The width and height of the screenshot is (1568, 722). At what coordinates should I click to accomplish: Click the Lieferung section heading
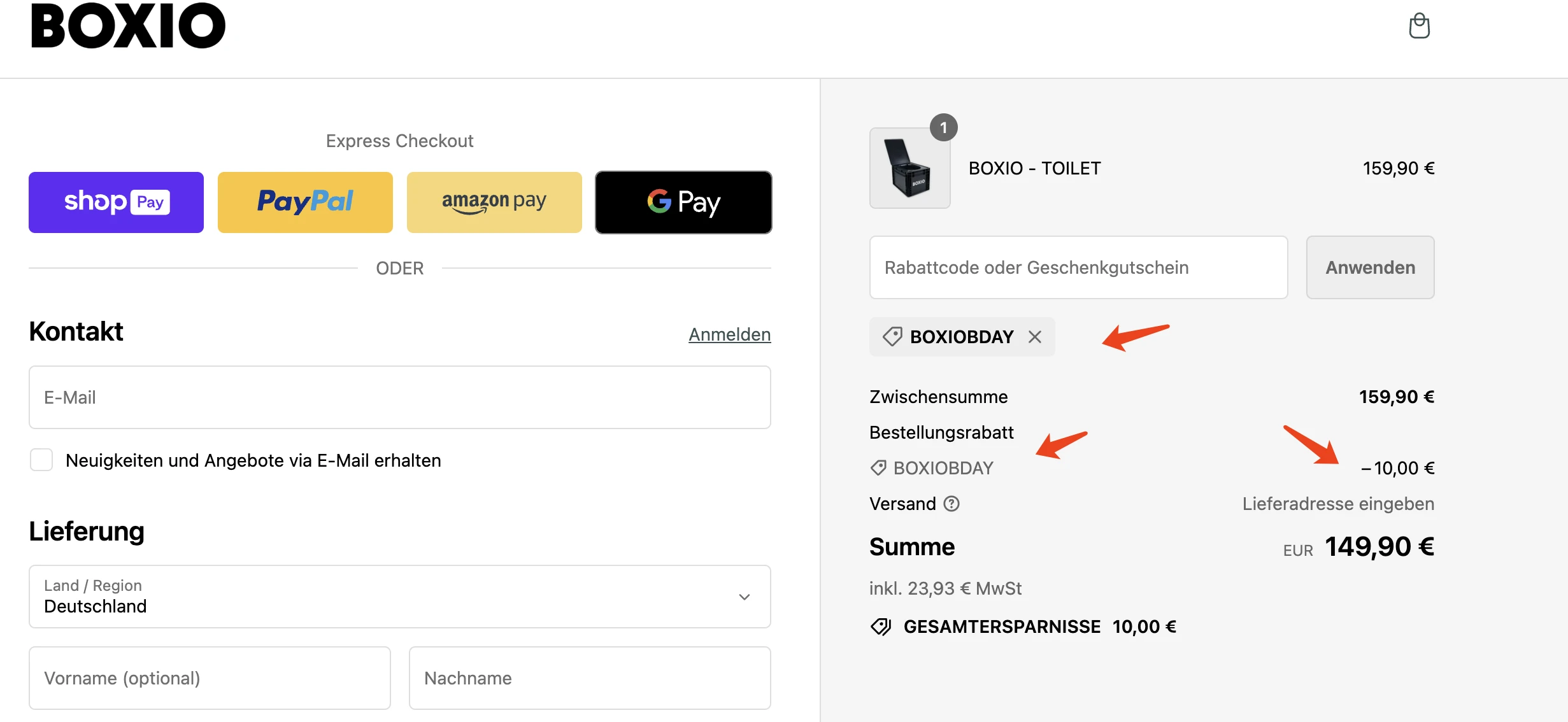(87, 531)
